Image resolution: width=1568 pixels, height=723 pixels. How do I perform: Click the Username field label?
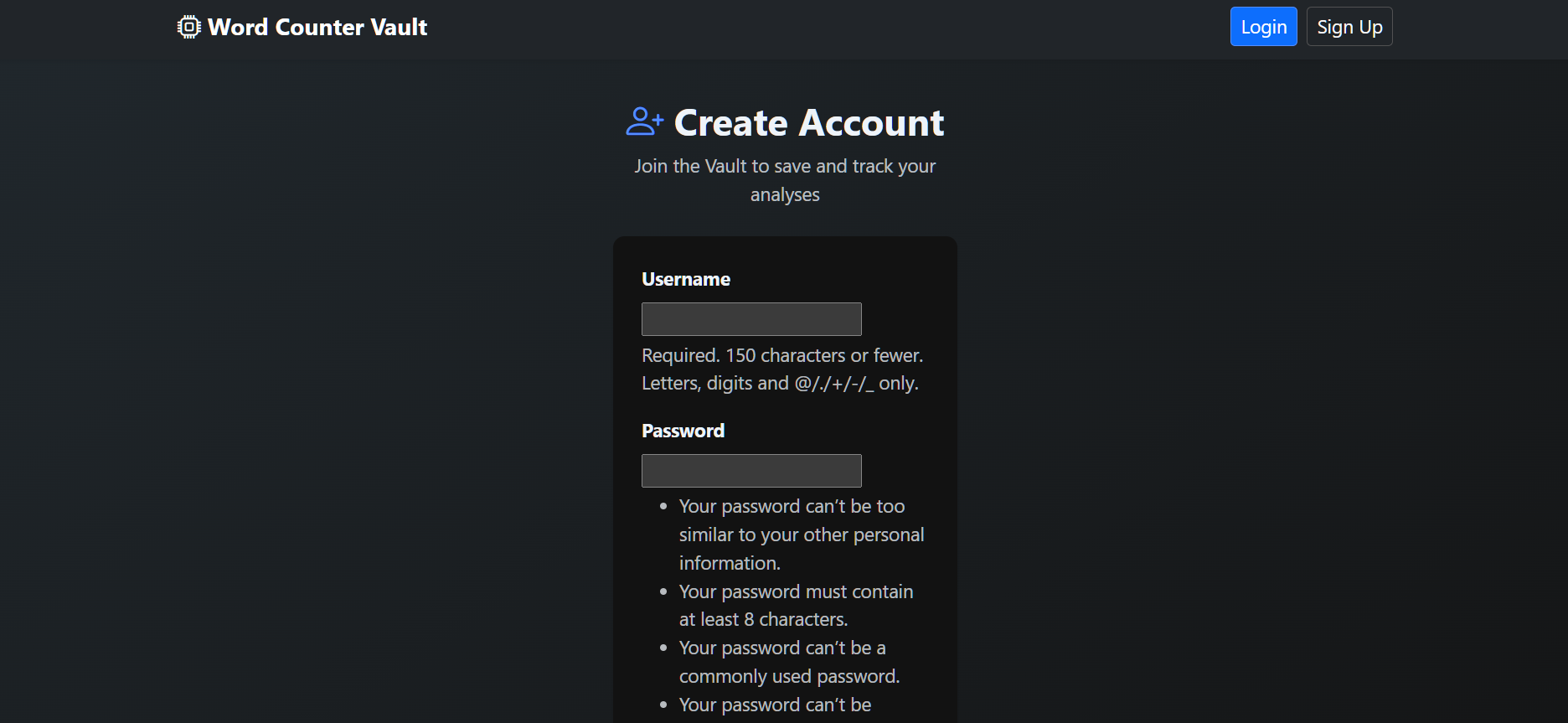click(685, 279)
